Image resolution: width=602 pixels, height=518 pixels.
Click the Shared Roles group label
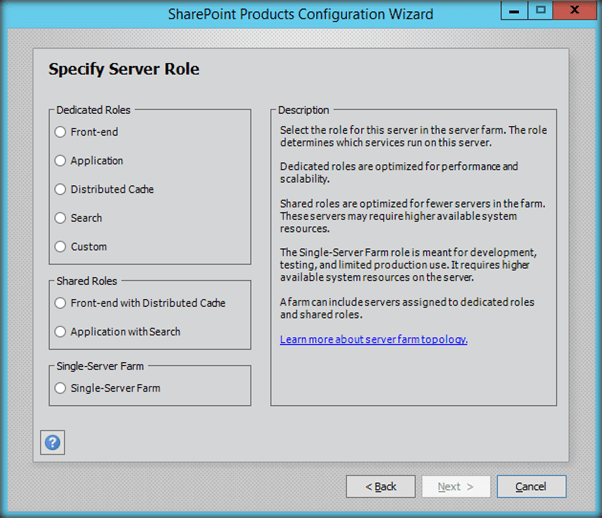tap(86, 282)
